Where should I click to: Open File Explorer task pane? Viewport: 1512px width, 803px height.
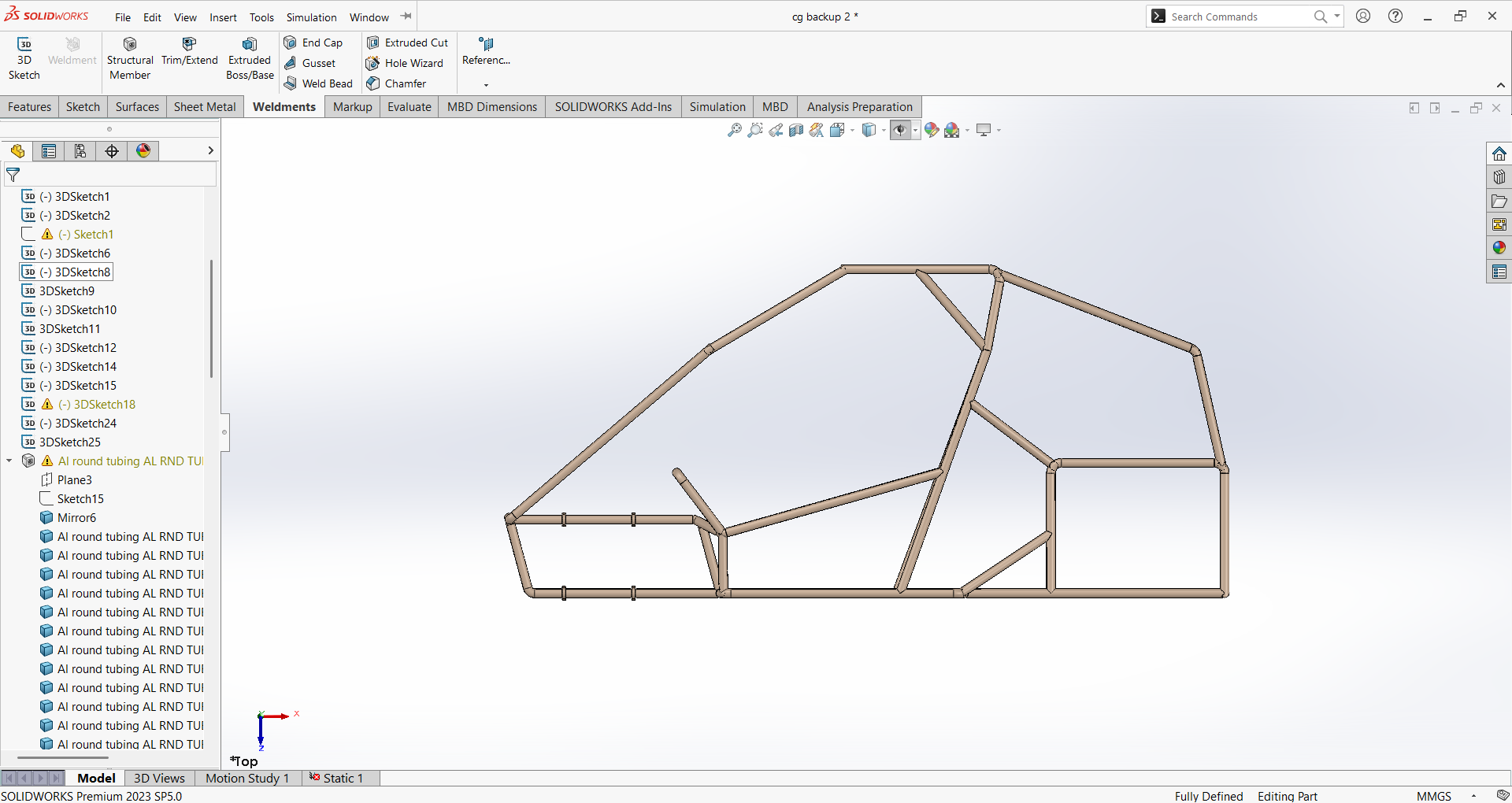(x=1499, y=201)
